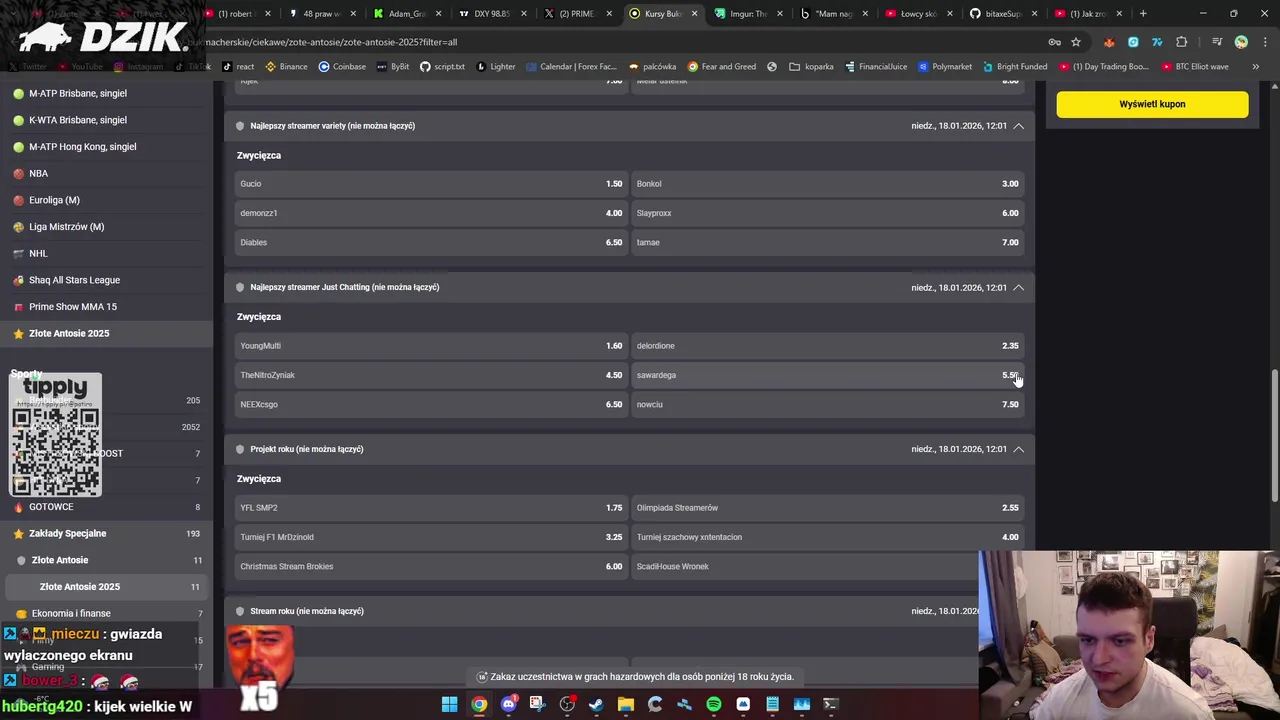Bet on delordione at odds 2.35
Screen dimensions: 1280x720
(827, 346)
